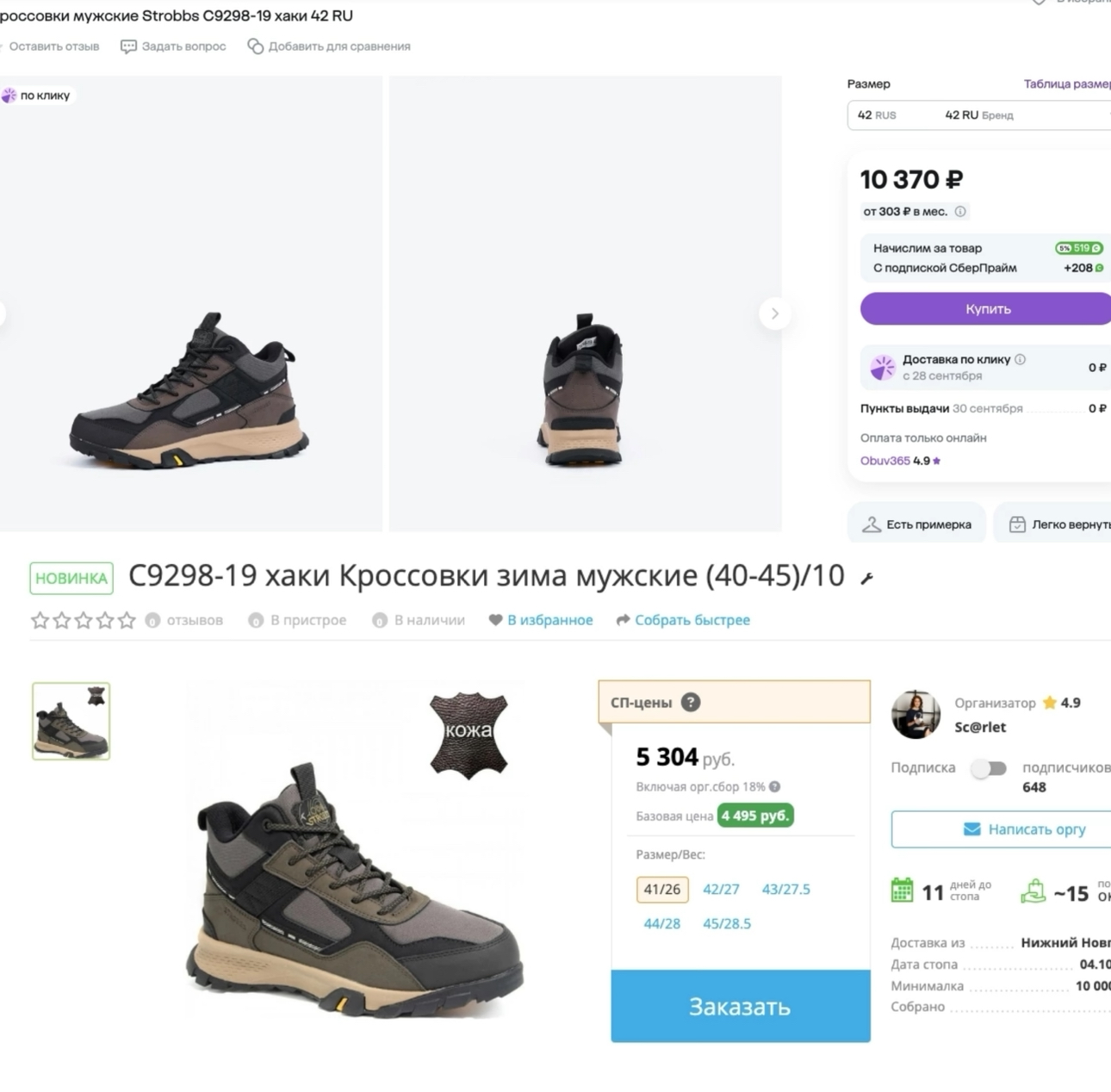Select size option 41/26
The width and height of the screenshot is (1111, 1092).
click(x=661, y=890)
